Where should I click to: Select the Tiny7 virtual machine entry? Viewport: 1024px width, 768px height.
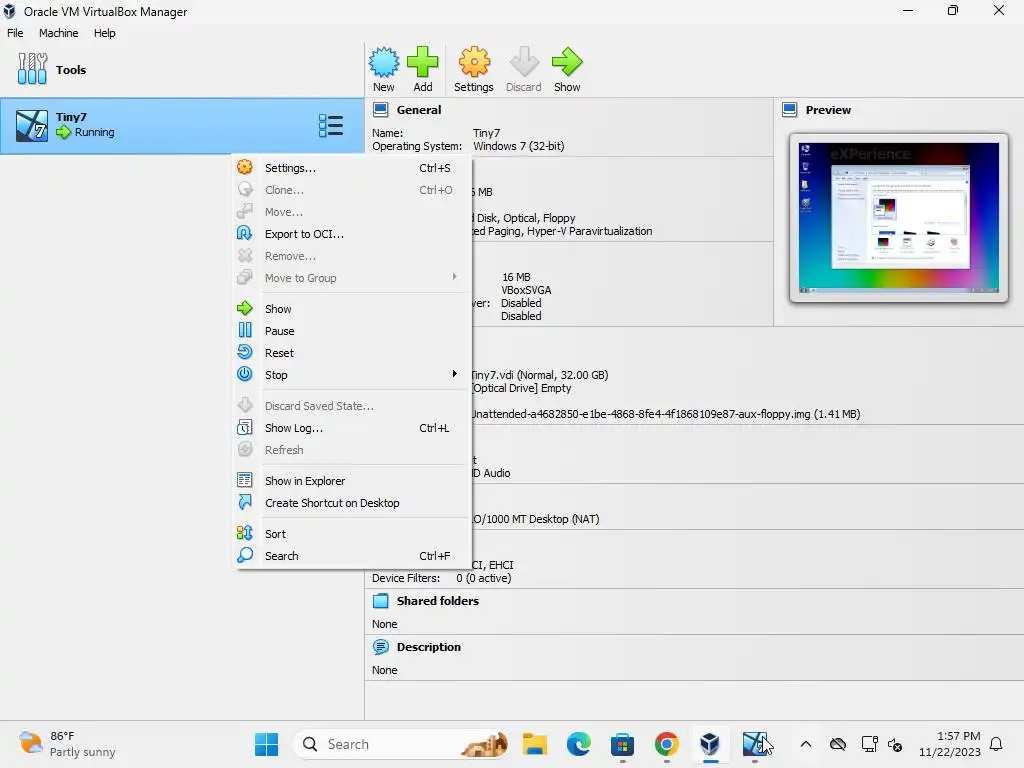point(182,125)
